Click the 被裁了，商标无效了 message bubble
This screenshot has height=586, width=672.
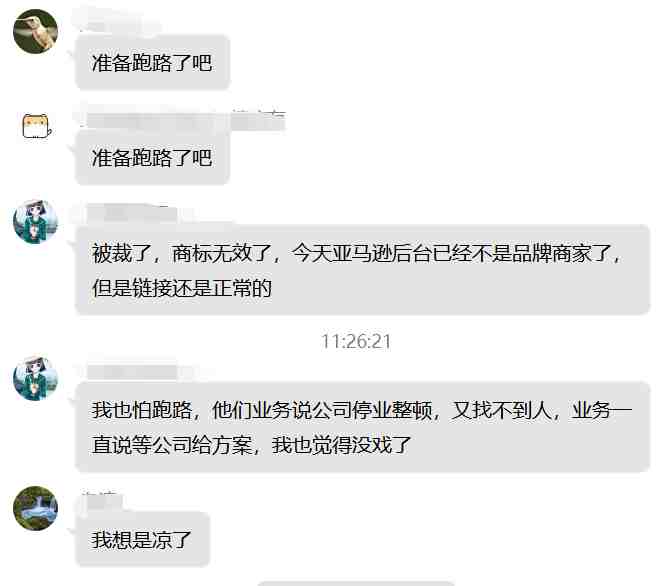coord(363,270)
